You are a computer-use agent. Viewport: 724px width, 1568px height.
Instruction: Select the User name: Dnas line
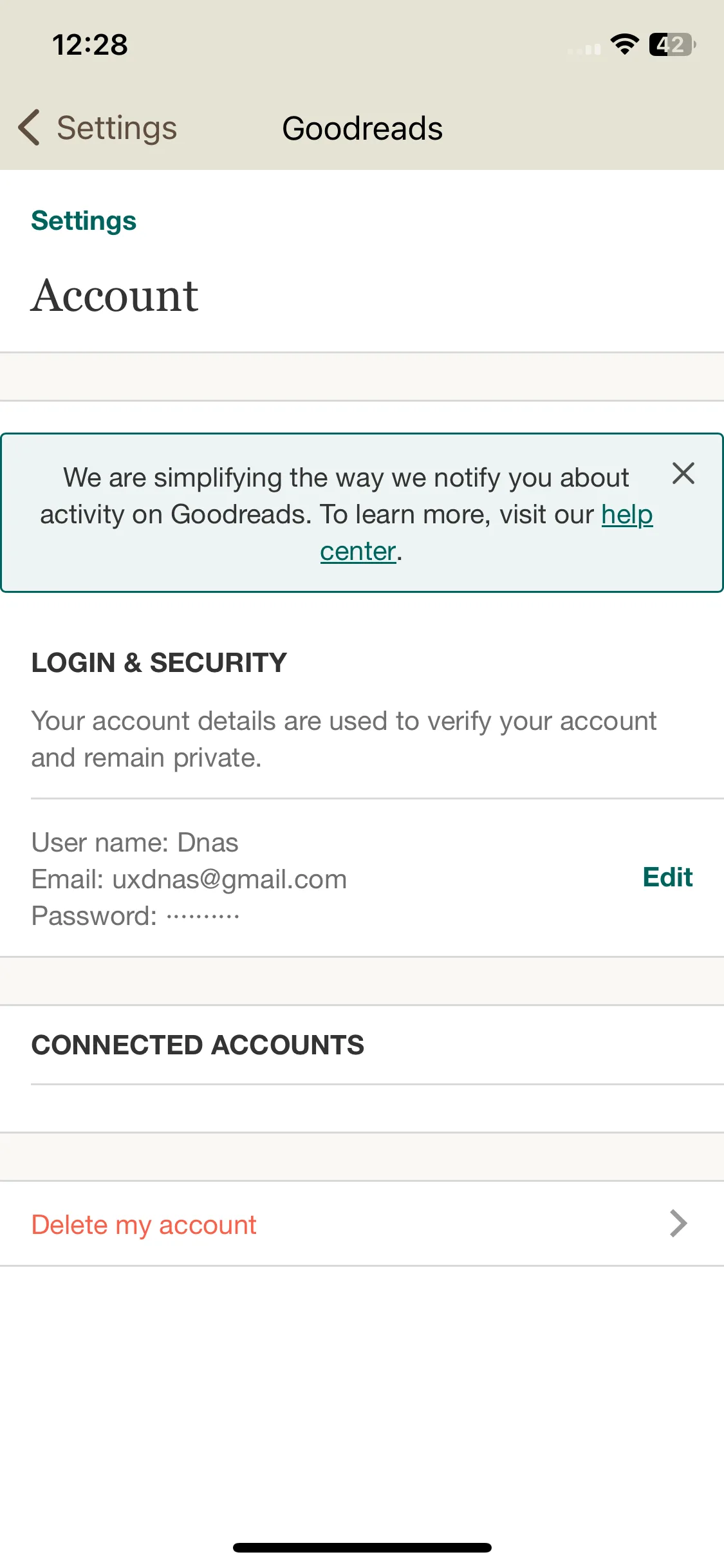pos(135,843)
